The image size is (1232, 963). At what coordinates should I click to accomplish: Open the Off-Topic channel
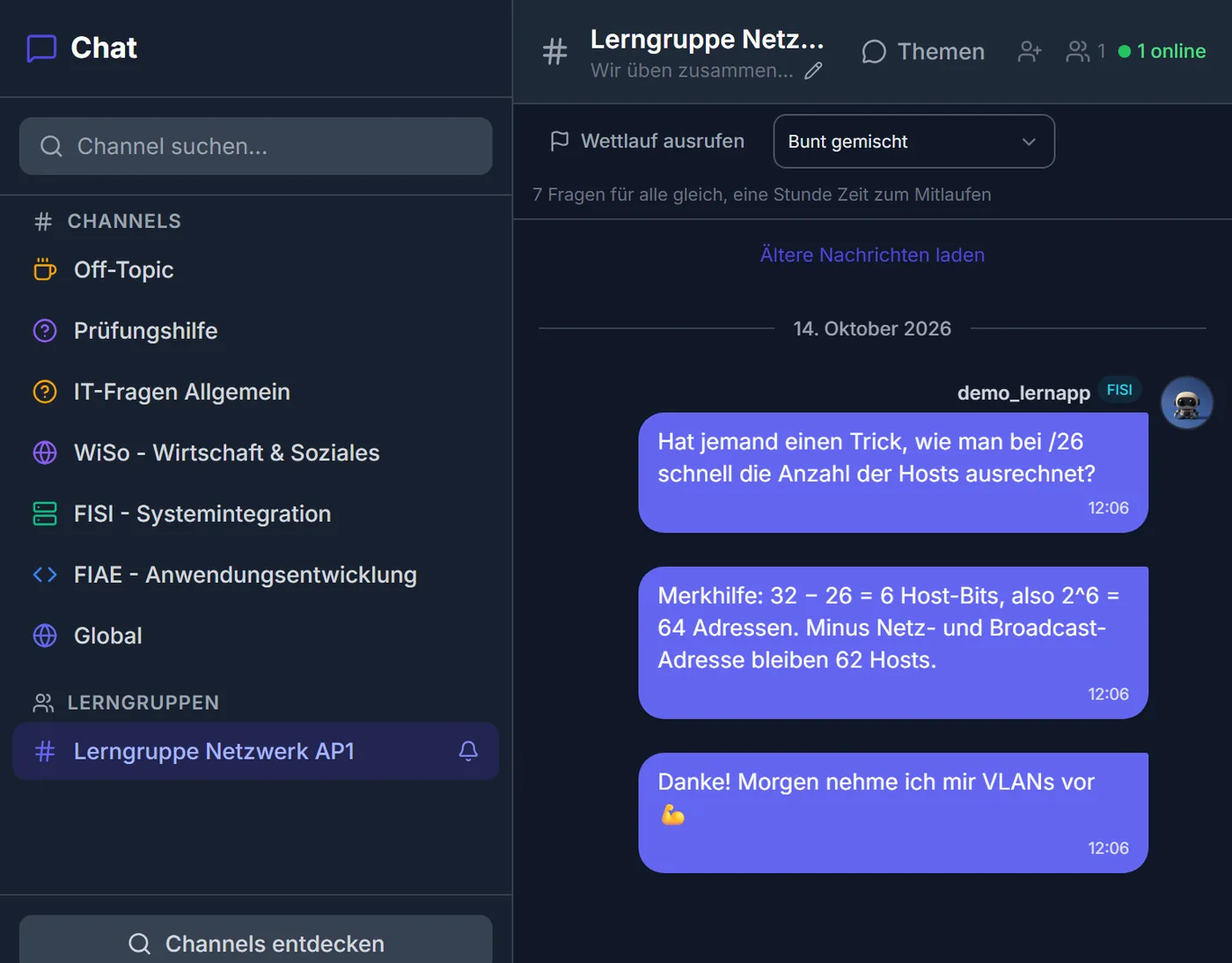coord(255,269)
